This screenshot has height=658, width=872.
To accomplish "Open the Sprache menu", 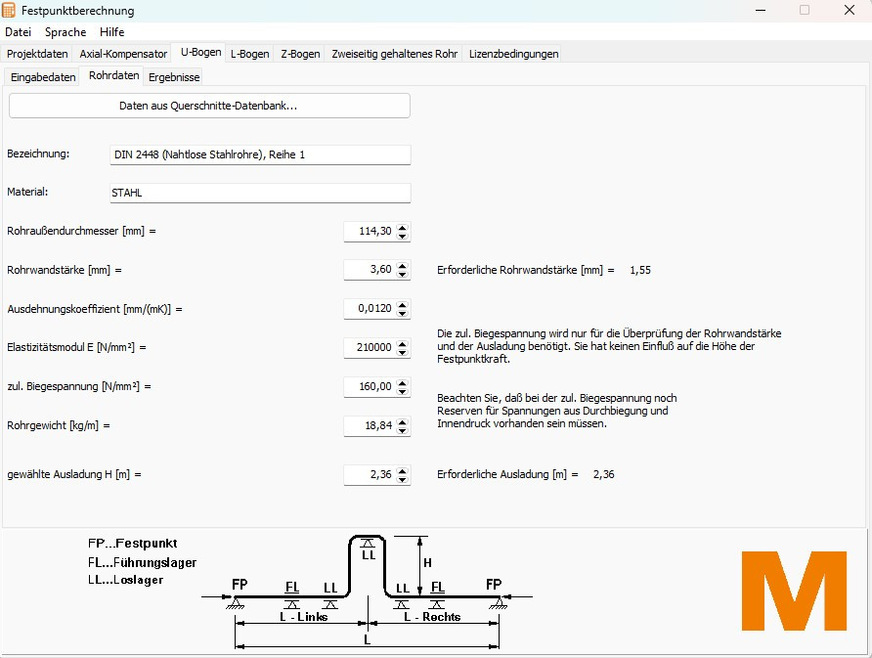I will 66,32.
